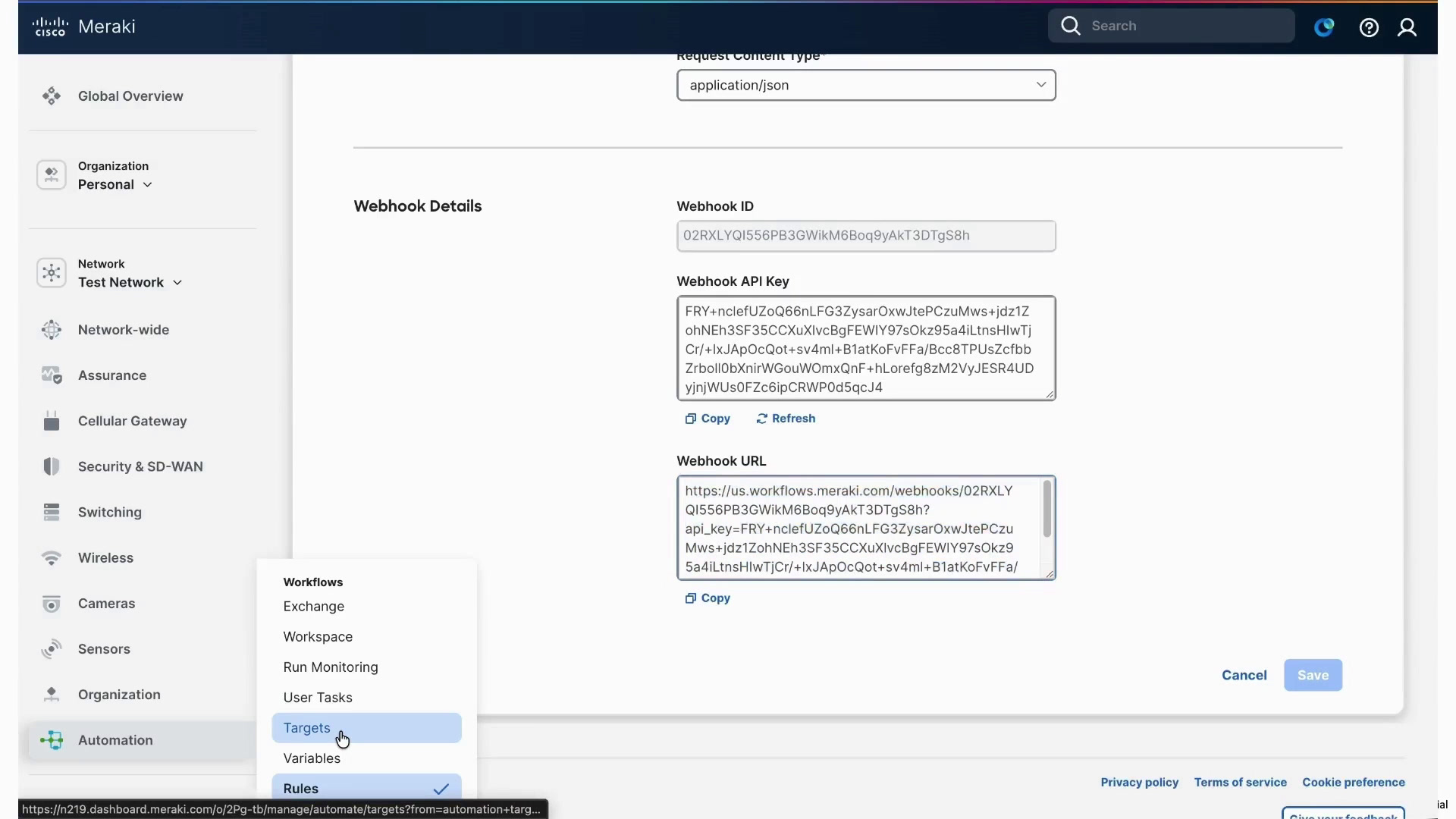Open the Wireless wifi icon
Image resolution: width=1456 pixels, height=819 pixels.
(52, 558)
